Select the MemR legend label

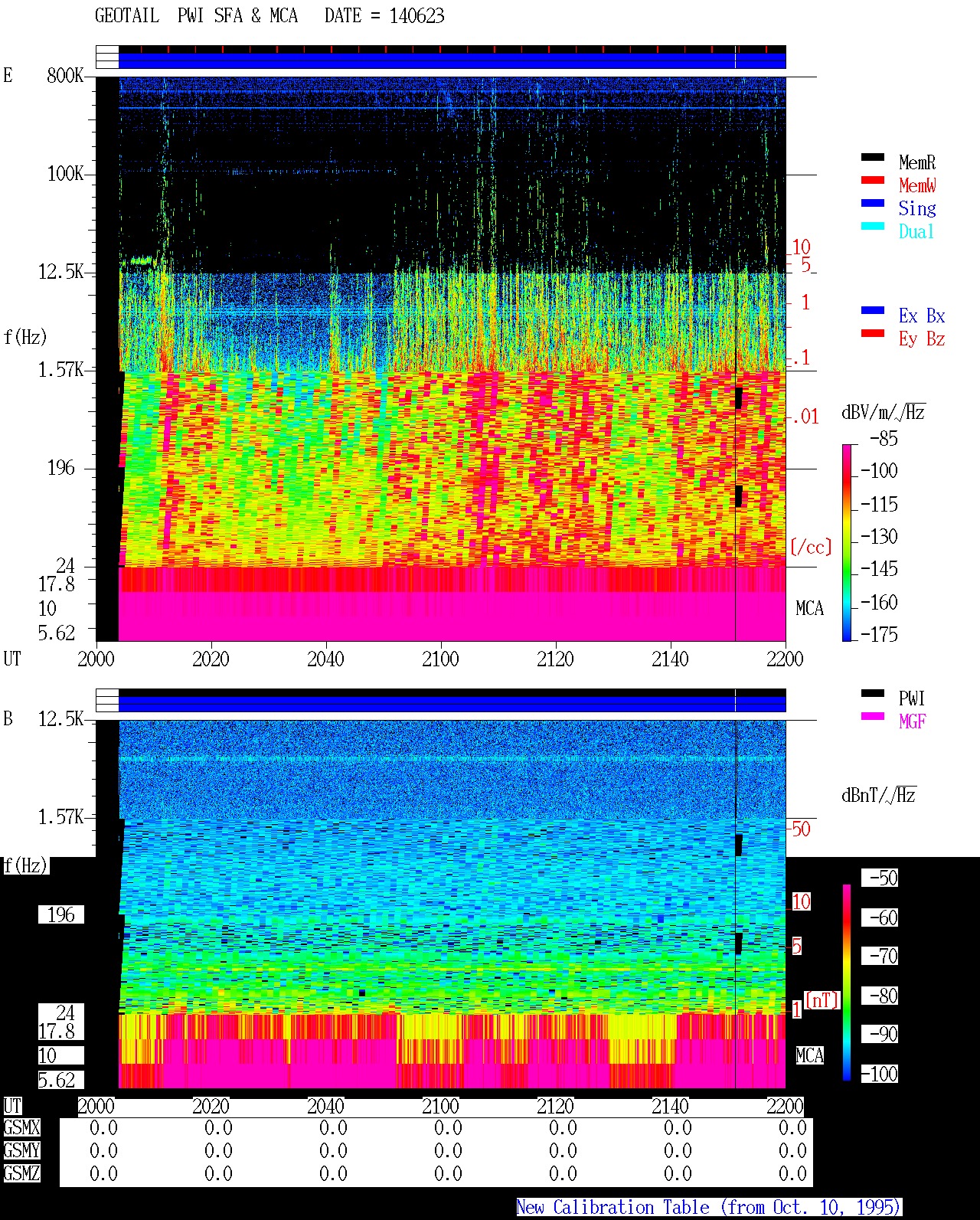point(917,162)
